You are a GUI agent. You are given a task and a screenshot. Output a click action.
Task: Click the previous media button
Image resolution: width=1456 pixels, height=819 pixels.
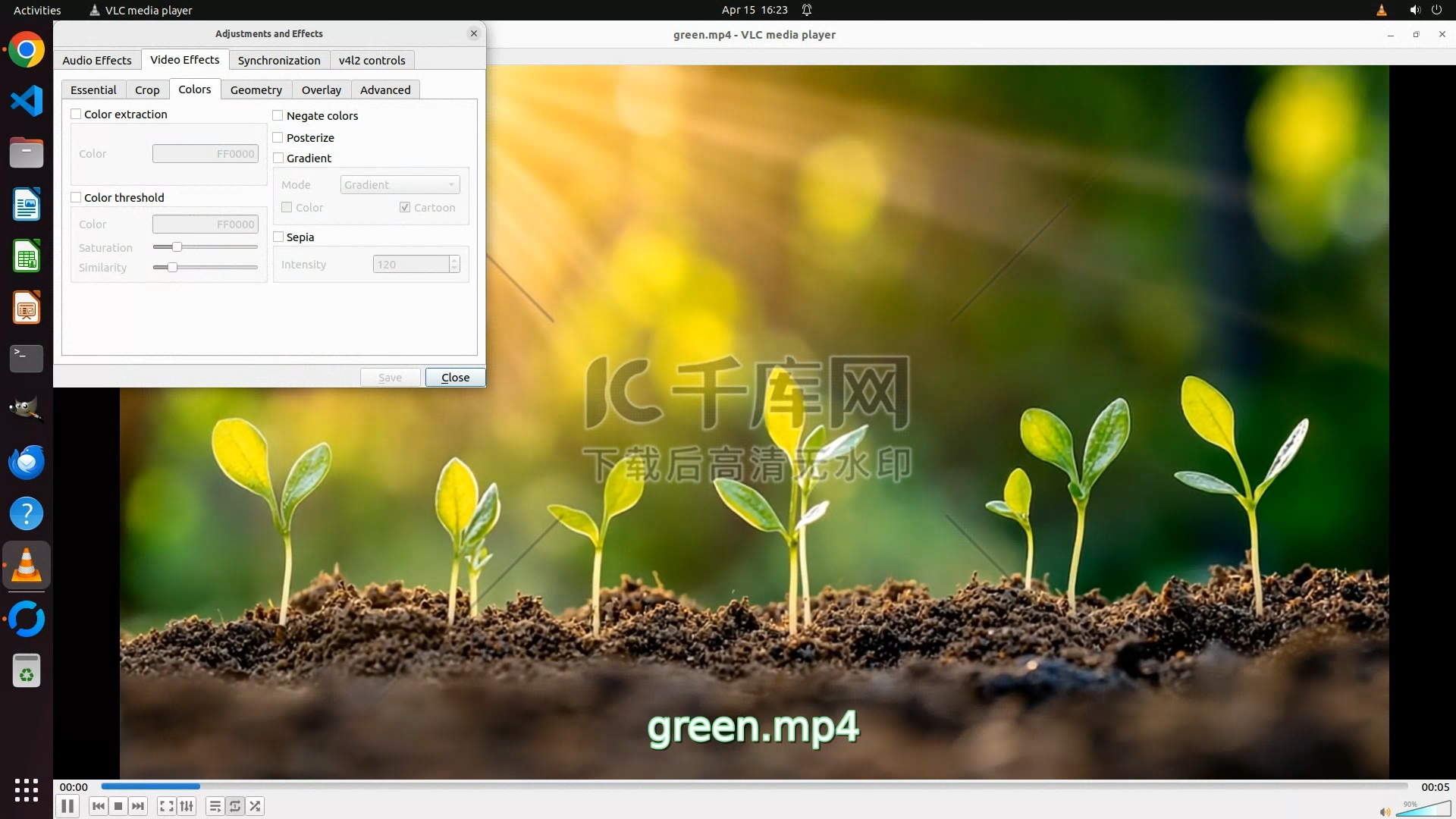[98, 806]
